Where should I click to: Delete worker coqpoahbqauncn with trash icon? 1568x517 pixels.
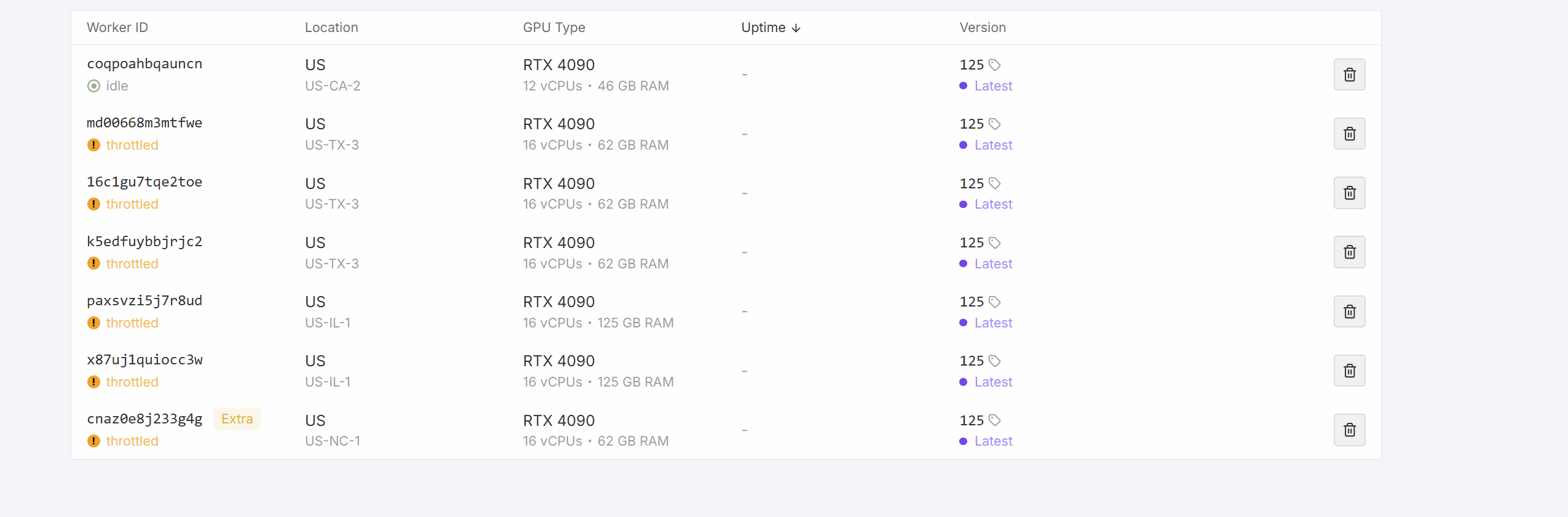pos(1349,74)
